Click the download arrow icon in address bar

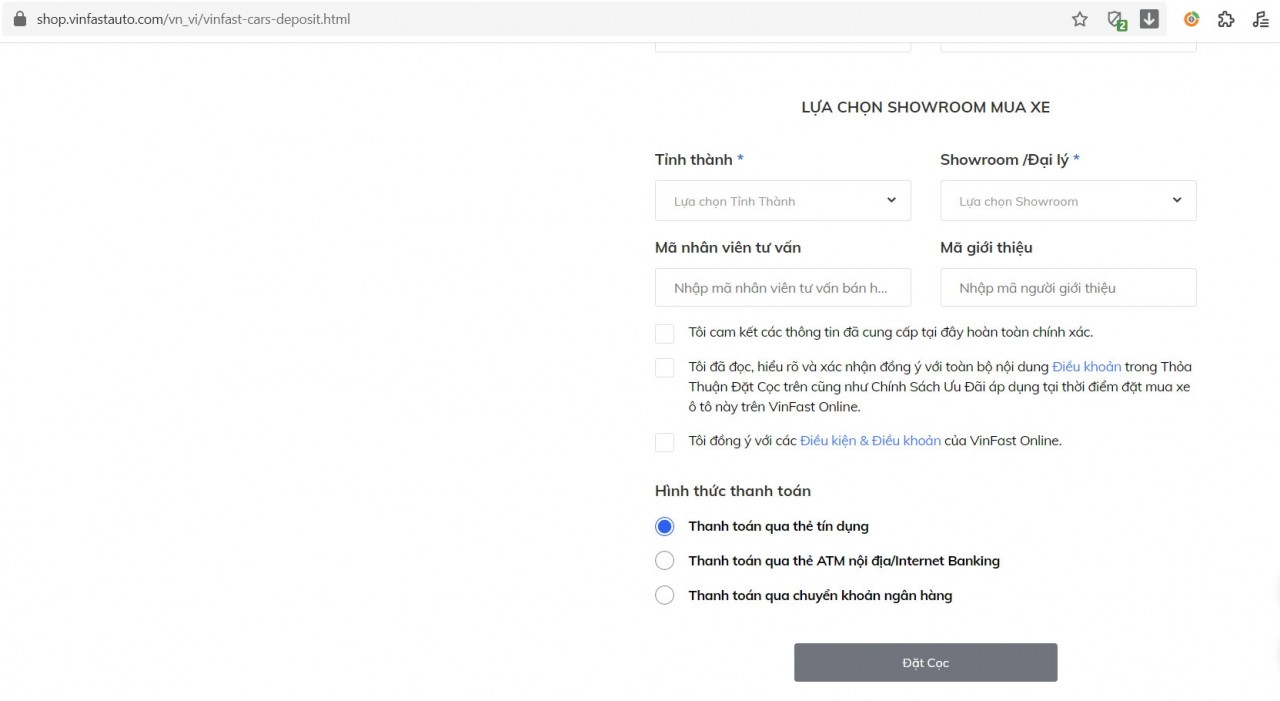[1149, 19]
